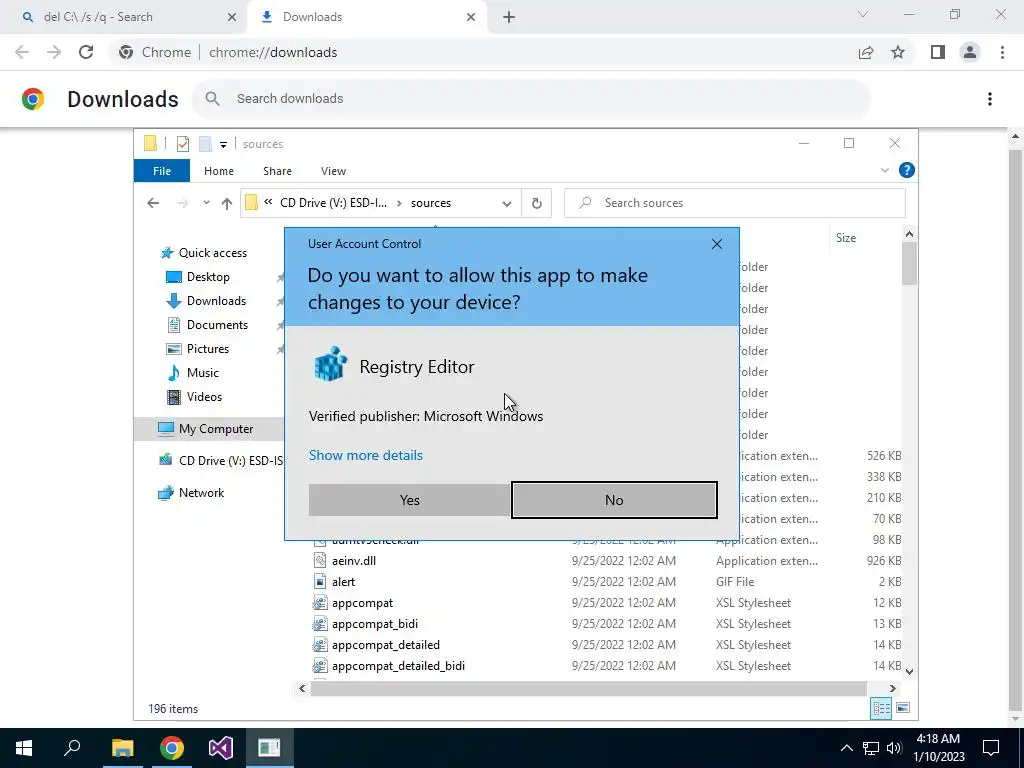This screenshot has width=1024, height=768.
Task: Open Downloads page more actions menu
Action: pos(989,99)
